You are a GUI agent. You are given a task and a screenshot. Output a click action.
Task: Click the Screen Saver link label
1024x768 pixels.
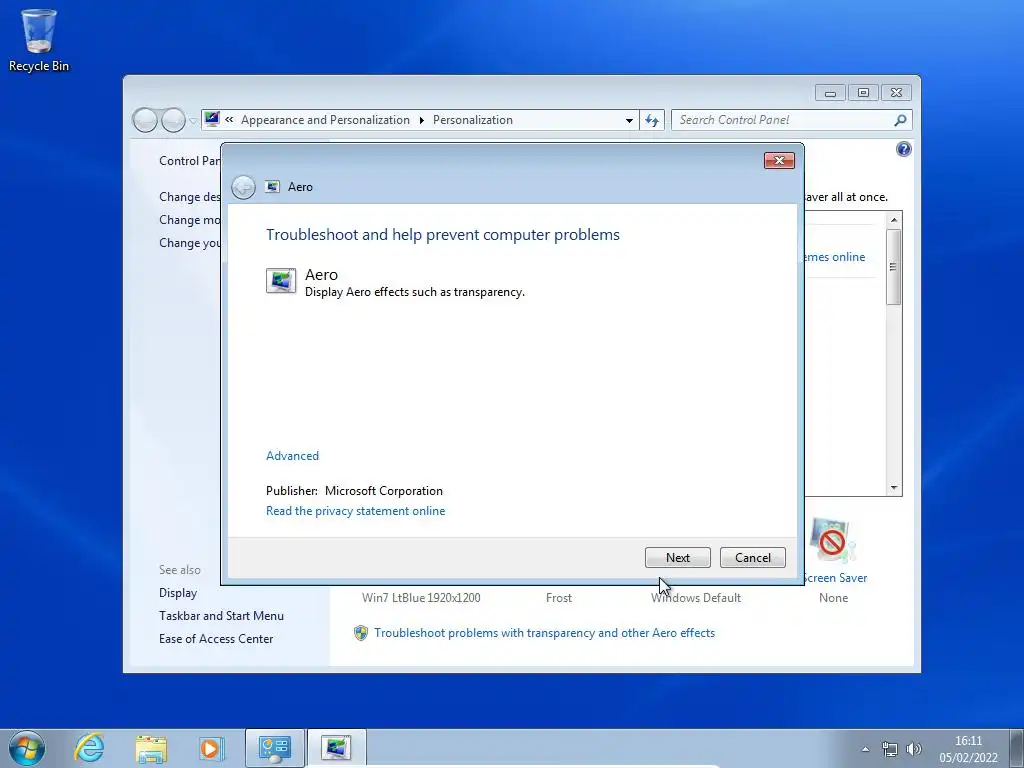click(836, 578)
